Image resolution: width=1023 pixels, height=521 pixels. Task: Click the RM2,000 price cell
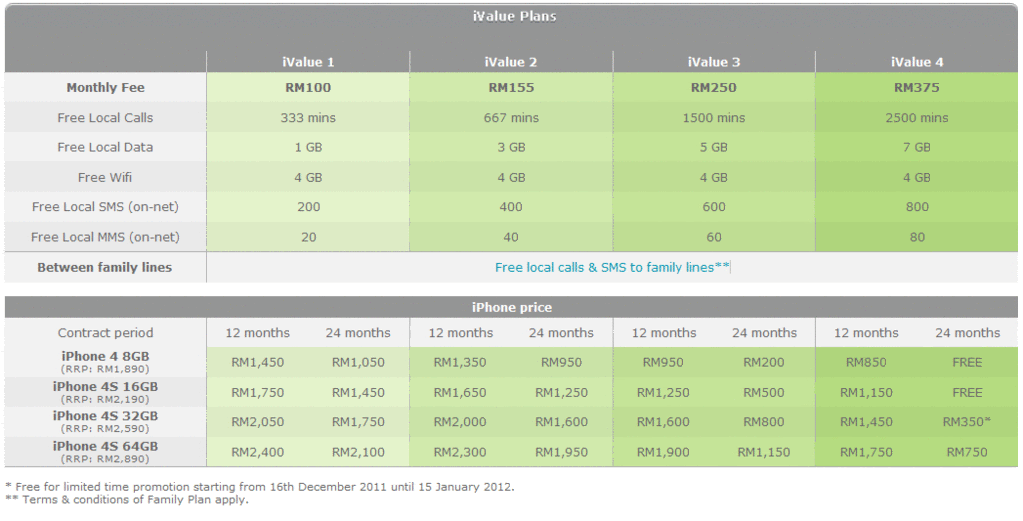460,422
